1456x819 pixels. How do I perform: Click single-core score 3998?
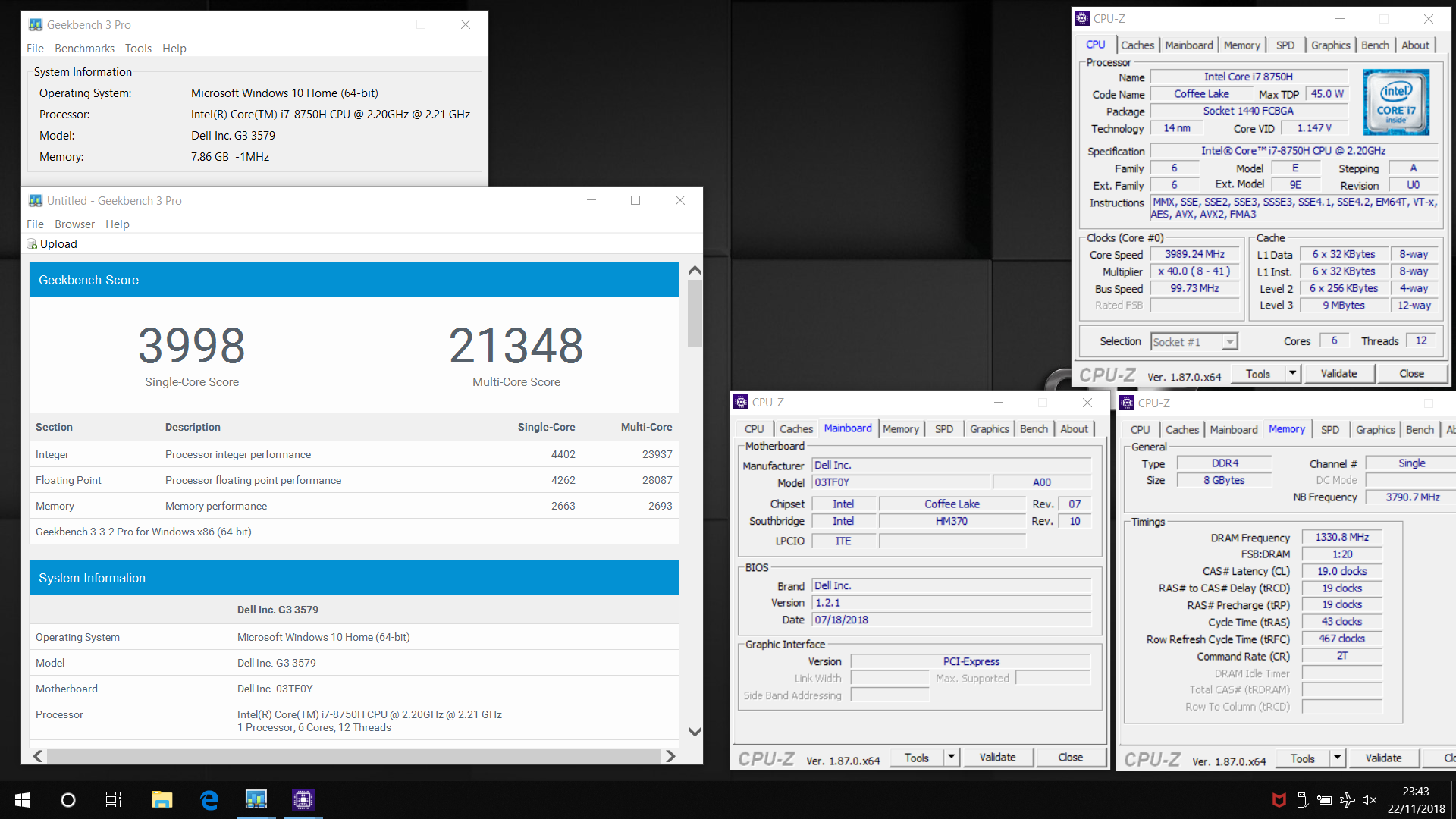pos(192,345)
